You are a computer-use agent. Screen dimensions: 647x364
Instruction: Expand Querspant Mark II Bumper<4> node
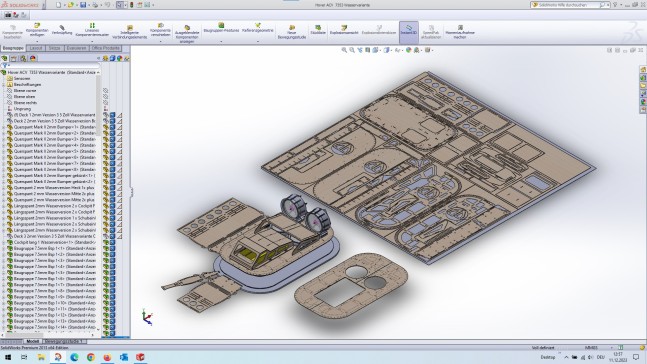pyautogui.click(x=4, y=145)
